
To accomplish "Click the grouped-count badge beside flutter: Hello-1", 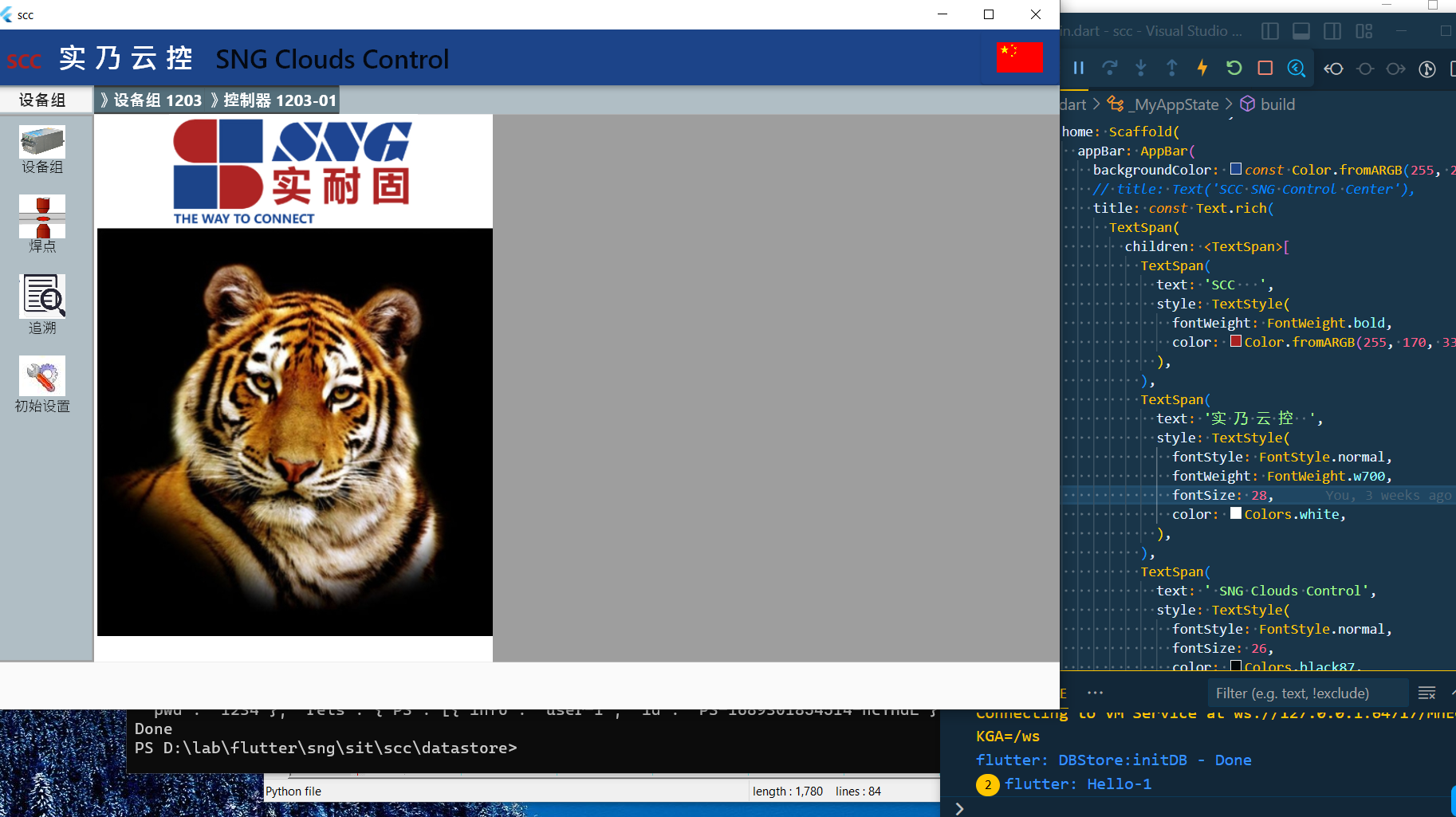I will pos(988,784).
